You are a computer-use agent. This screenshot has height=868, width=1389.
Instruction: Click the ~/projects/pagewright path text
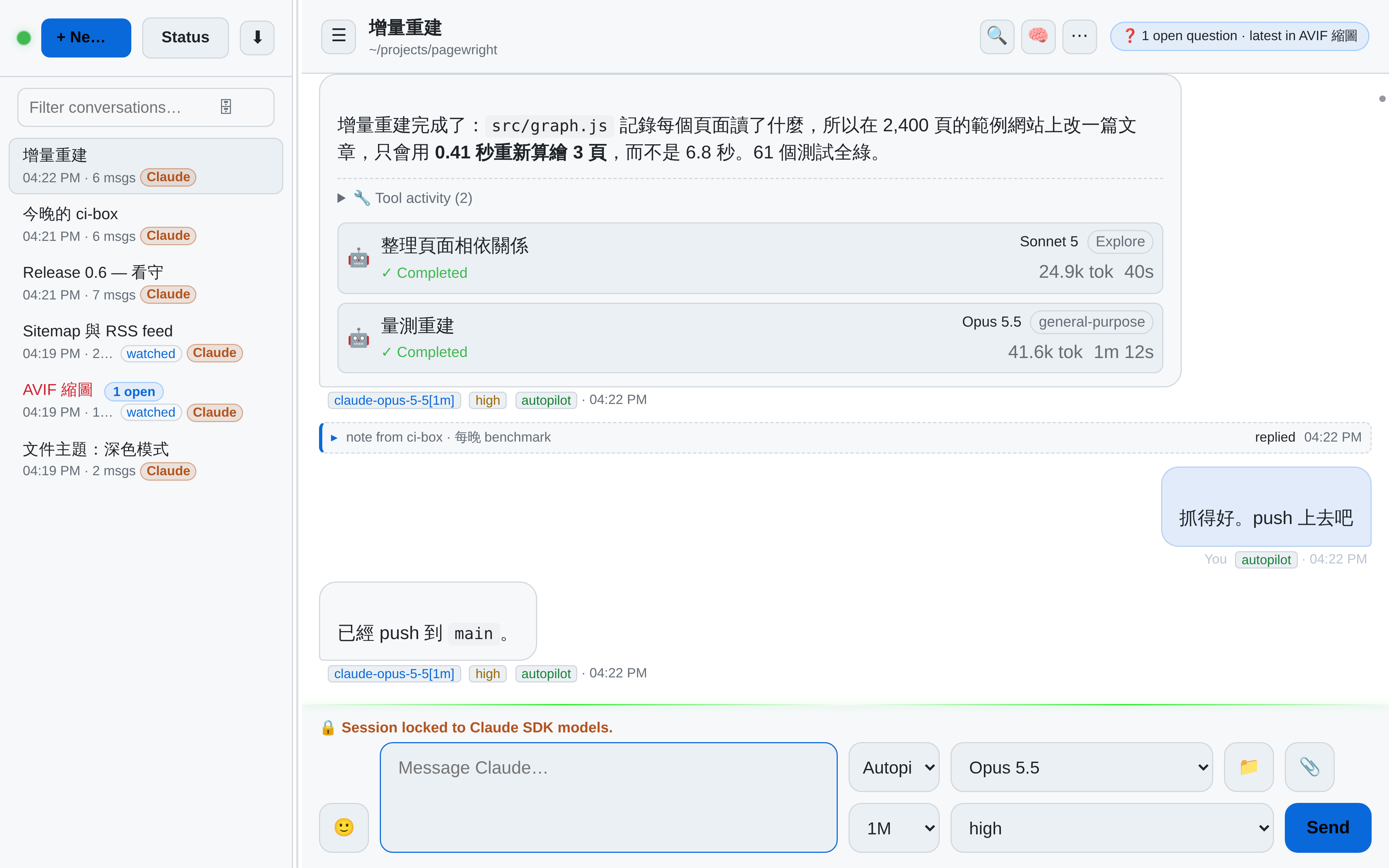433,50
